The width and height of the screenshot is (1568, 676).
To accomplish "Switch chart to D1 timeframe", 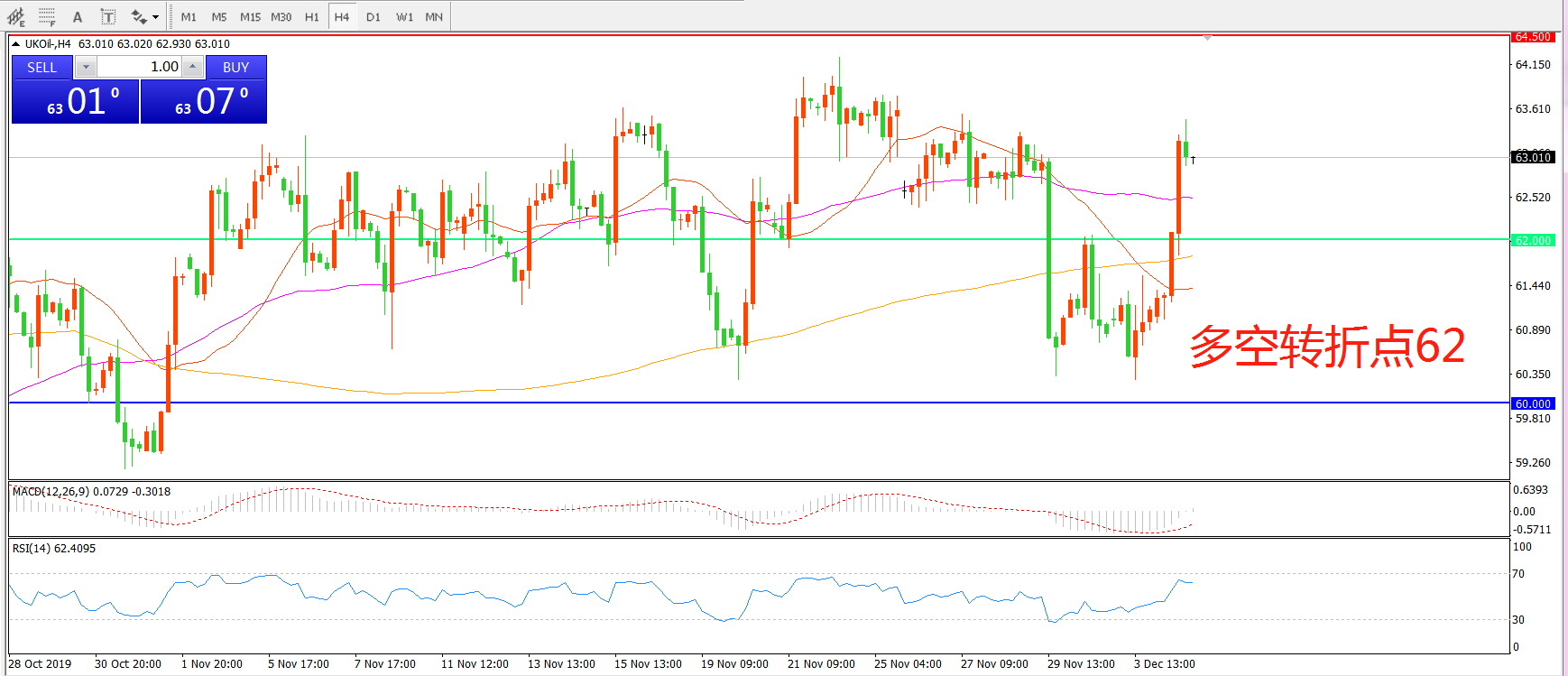I will (374, 16).
